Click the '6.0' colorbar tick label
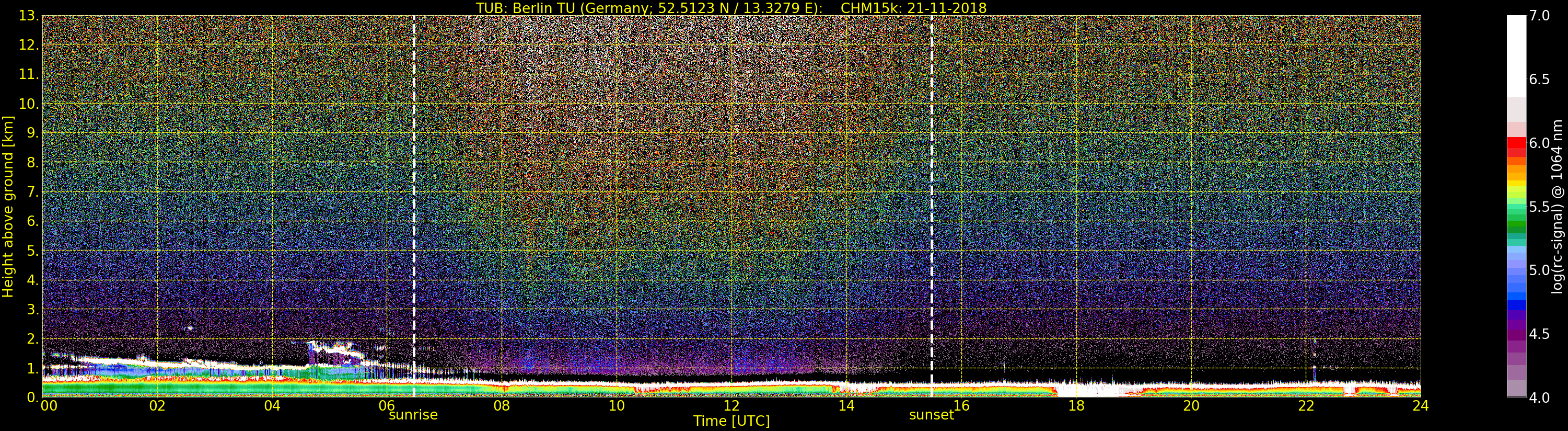The height and width of the screenshot is (431, 1568). coord(1539,143)
